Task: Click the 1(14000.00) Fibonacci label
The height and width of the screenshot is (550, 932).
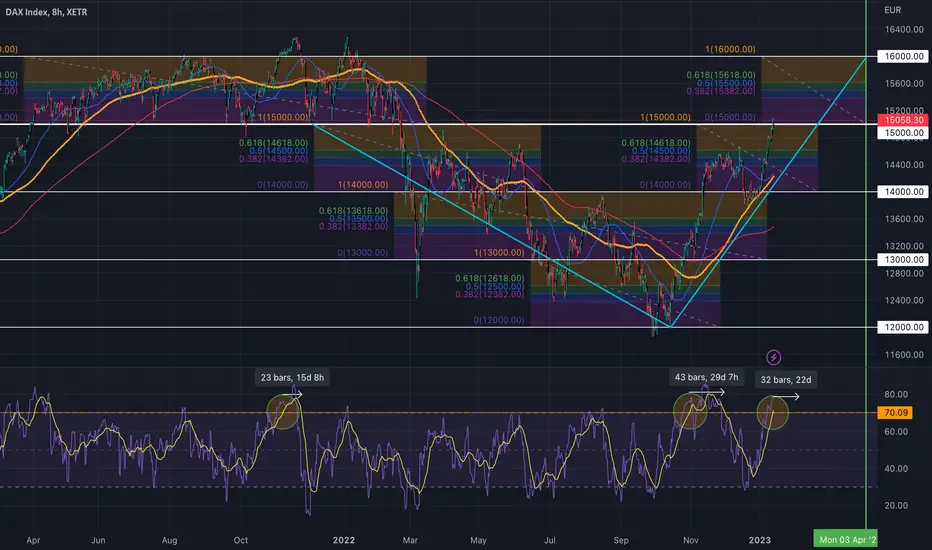Action: tap(363, 185)
